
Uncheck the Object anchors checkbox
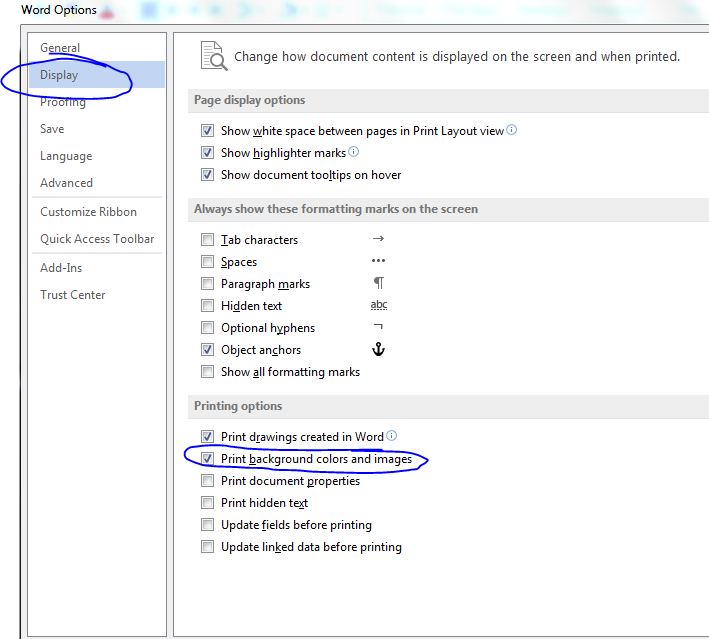coord(207,350)
